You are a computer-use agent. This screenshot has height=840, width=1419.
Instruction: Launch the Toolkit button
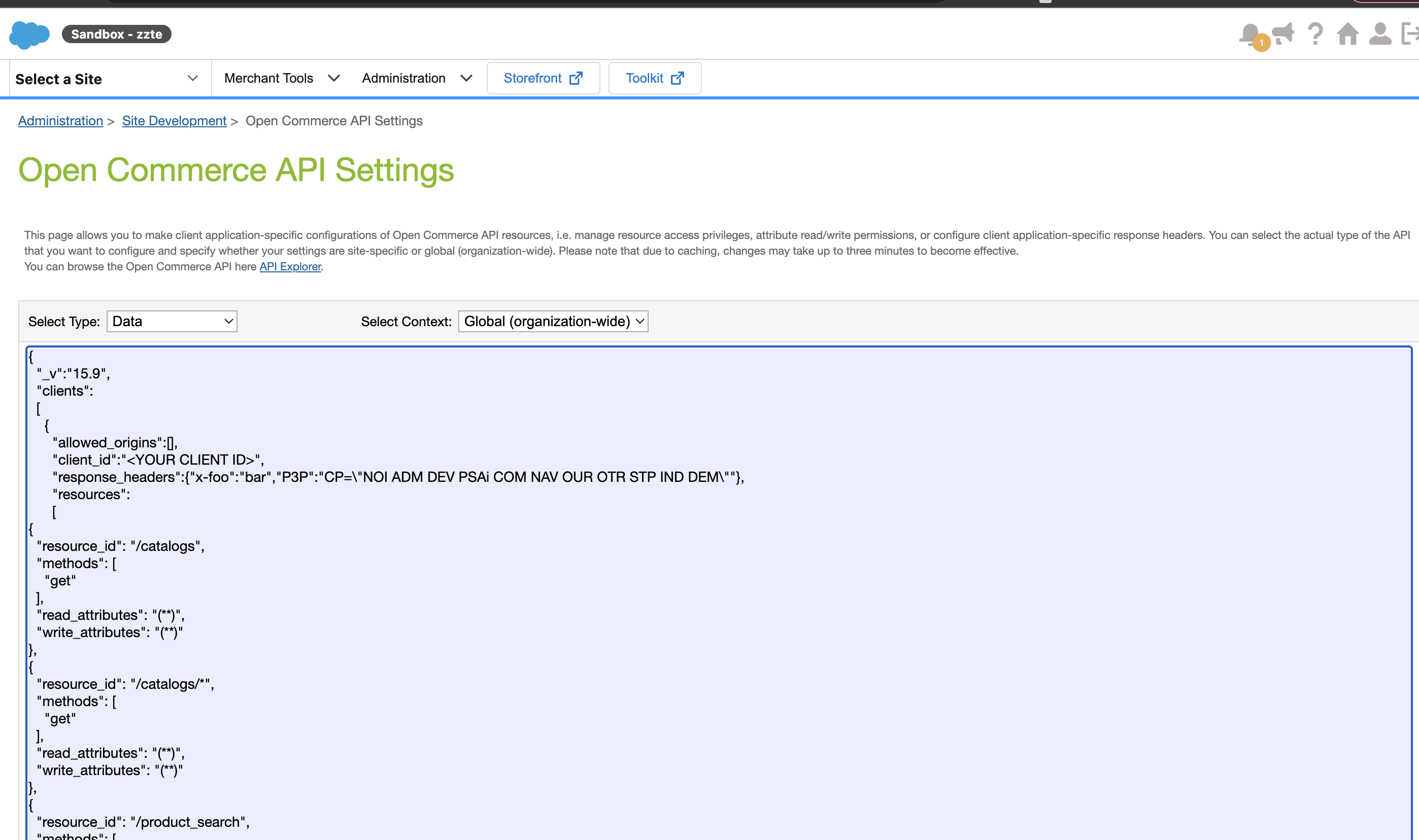[655, 78]
